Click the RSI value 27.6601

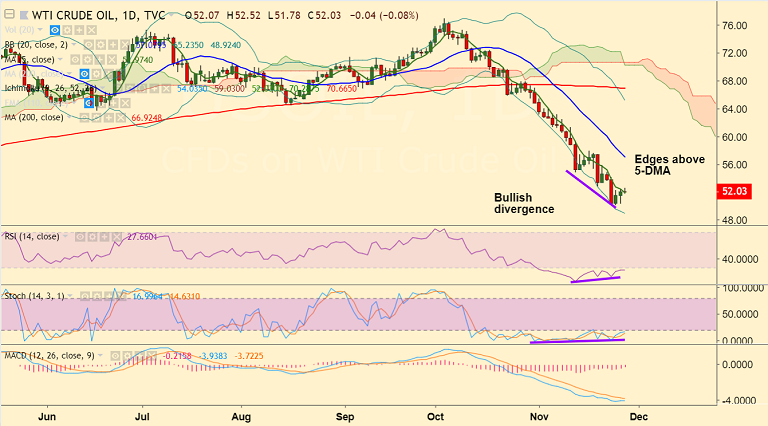(x=142, y=237)
